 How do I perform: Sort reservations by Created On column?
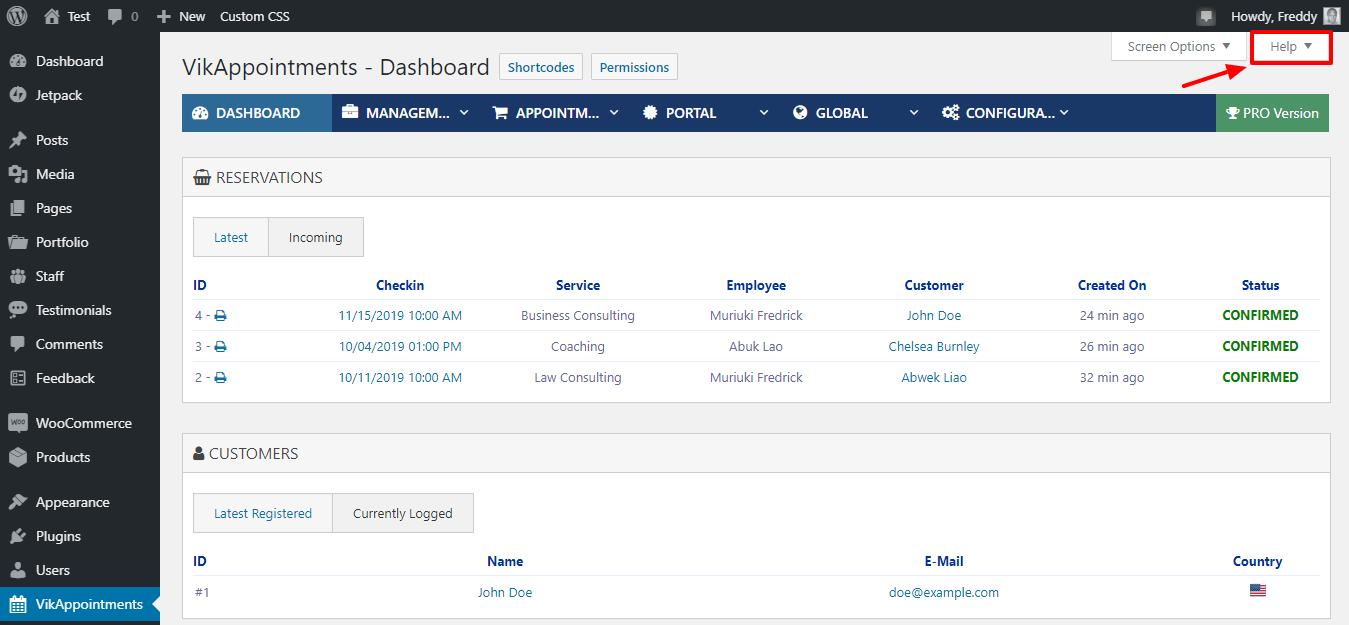tap(1112, 285)
